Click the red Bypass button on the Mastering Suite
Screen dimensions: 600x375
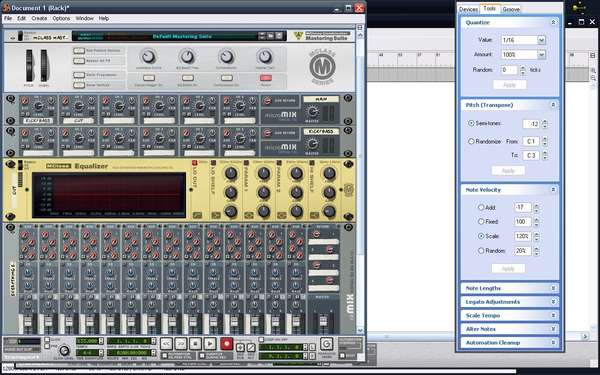(x=266, y=78)
